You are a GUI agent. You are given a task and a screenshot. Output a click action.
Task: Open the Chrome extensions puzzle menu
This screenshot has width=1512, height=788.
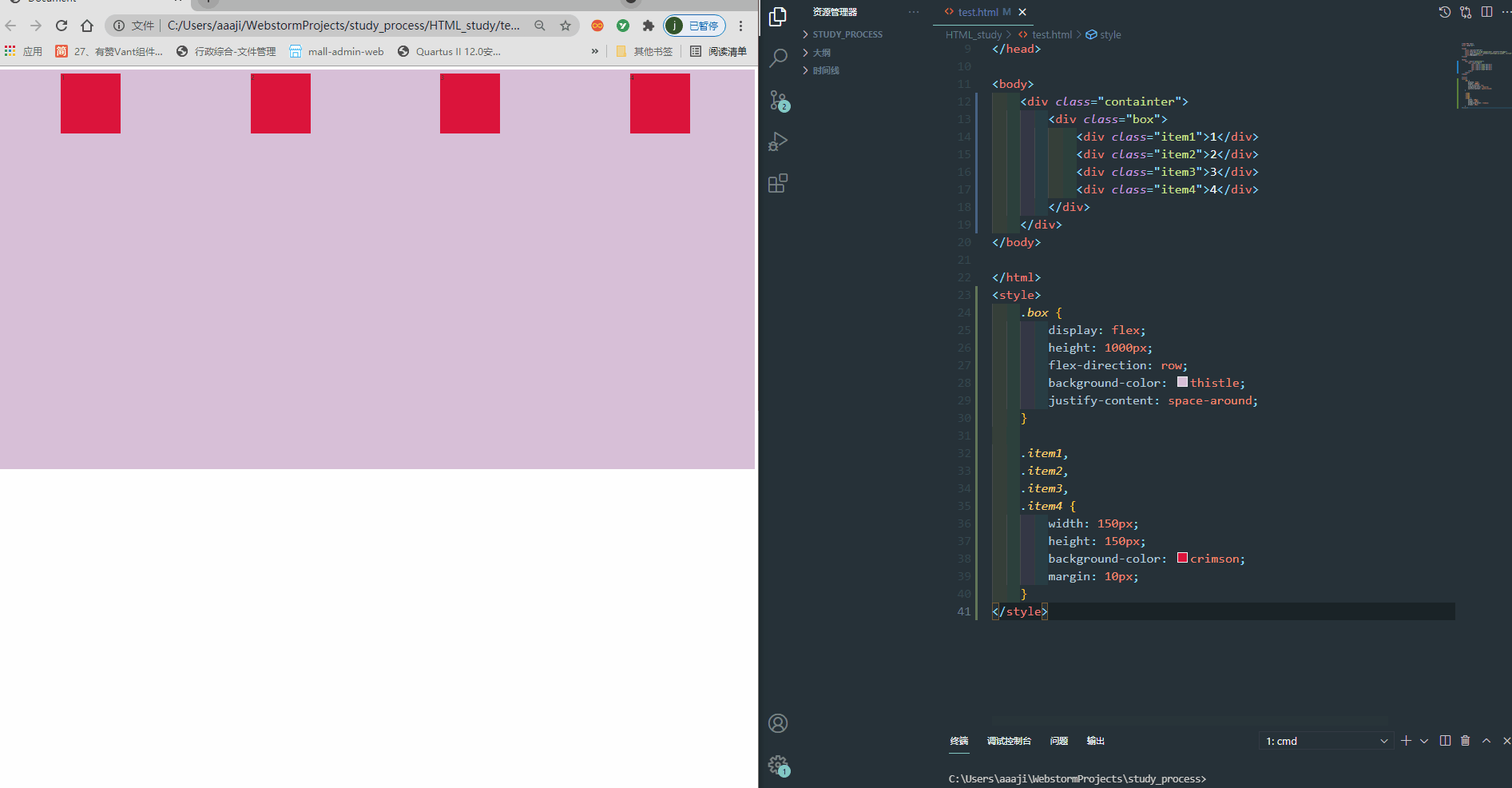[x=649, y=26]
